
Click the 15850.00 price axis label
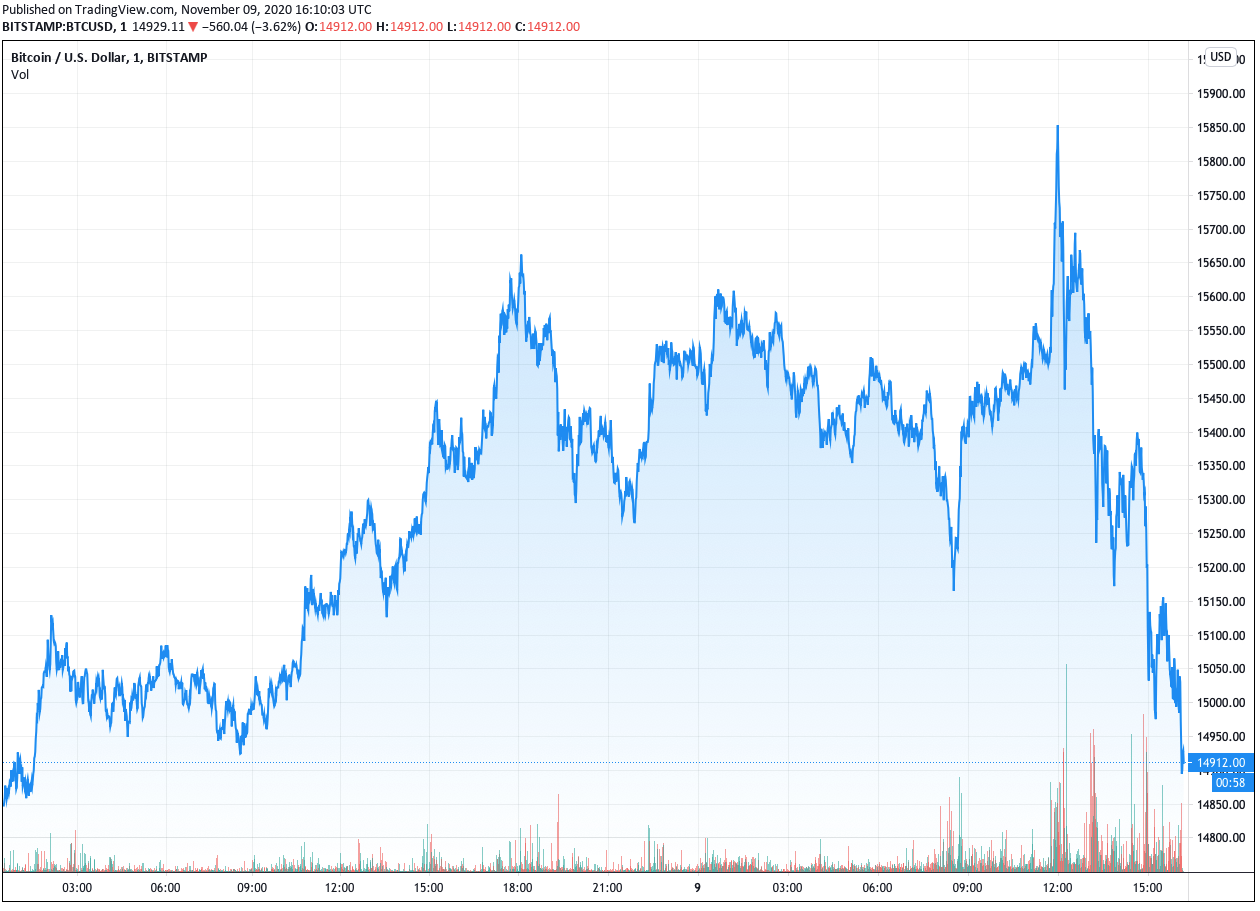(x=1221, y=128)
